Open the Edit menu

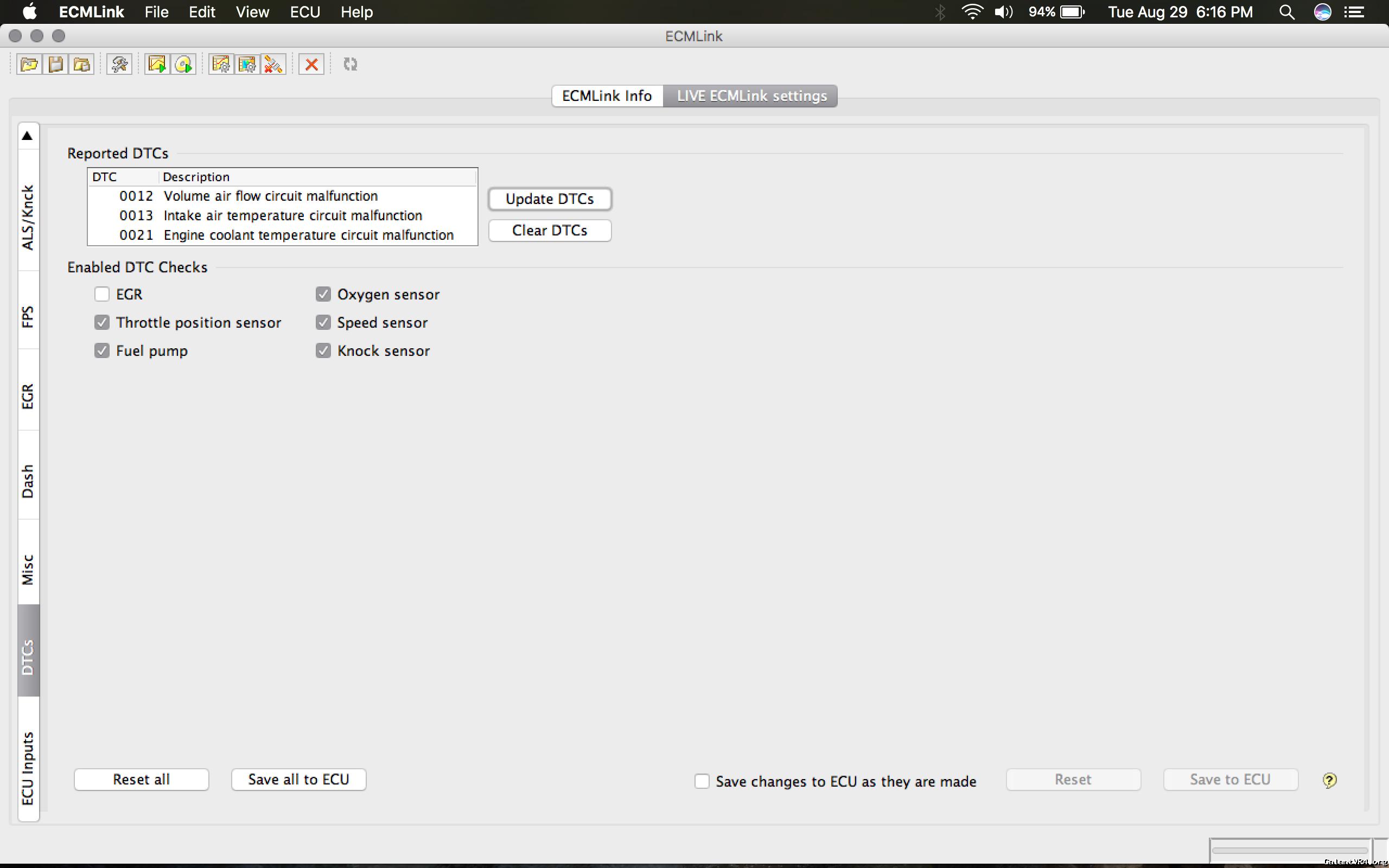coord(202,11)
